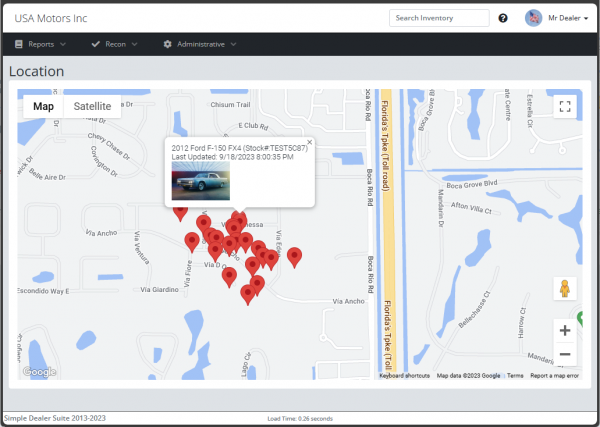The width and height of the screenshot is (600, 427).
Task: Zoom in on the map
Action: tap(565, 330)
